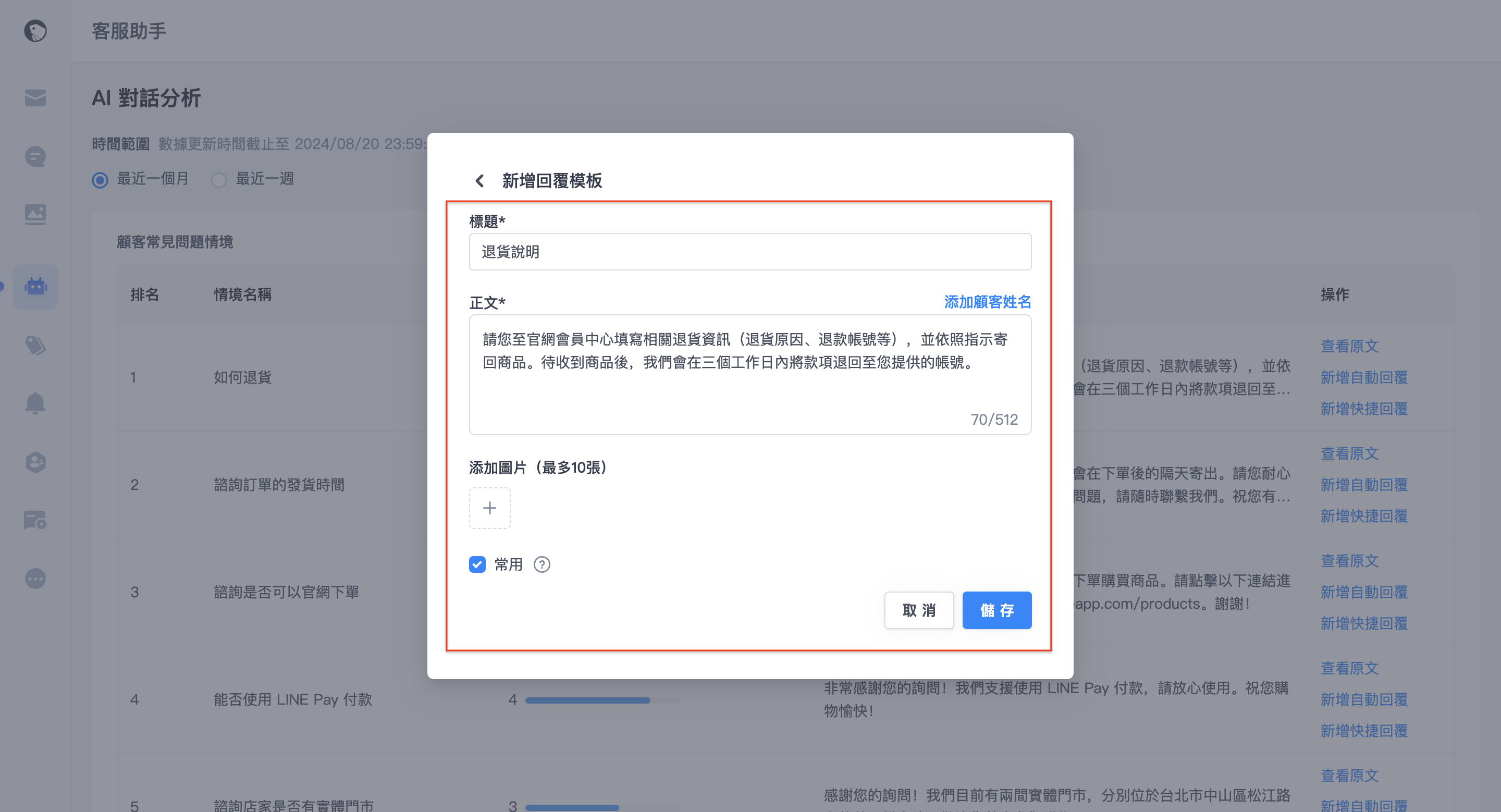
Task: Click the 如何退貨 scenario name
Action: tap(242, 377)
